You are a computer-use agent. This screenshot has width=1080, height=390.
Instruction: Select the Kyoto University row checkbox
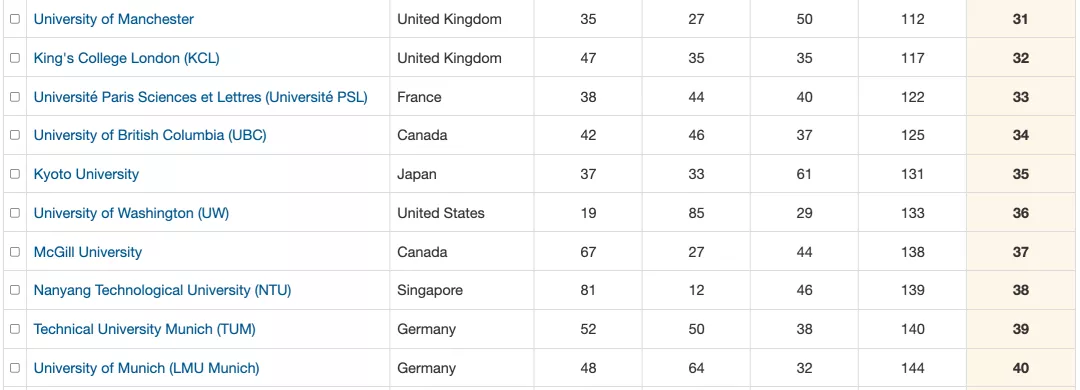(x=14, y=174)
